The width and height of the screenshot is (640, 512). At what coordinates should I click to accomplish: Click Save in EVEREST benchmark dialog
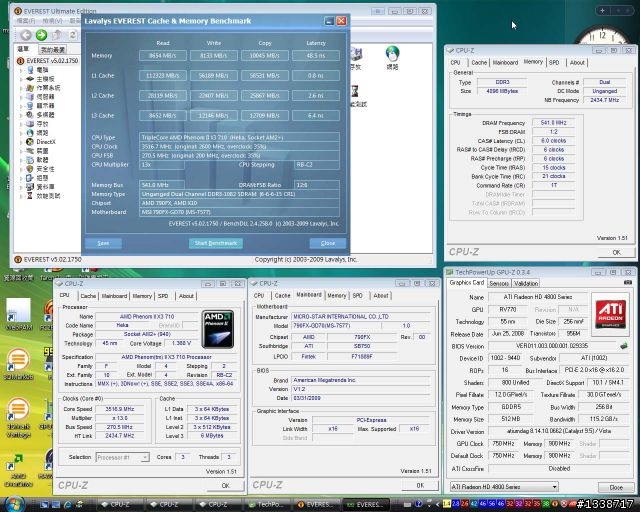103,243
